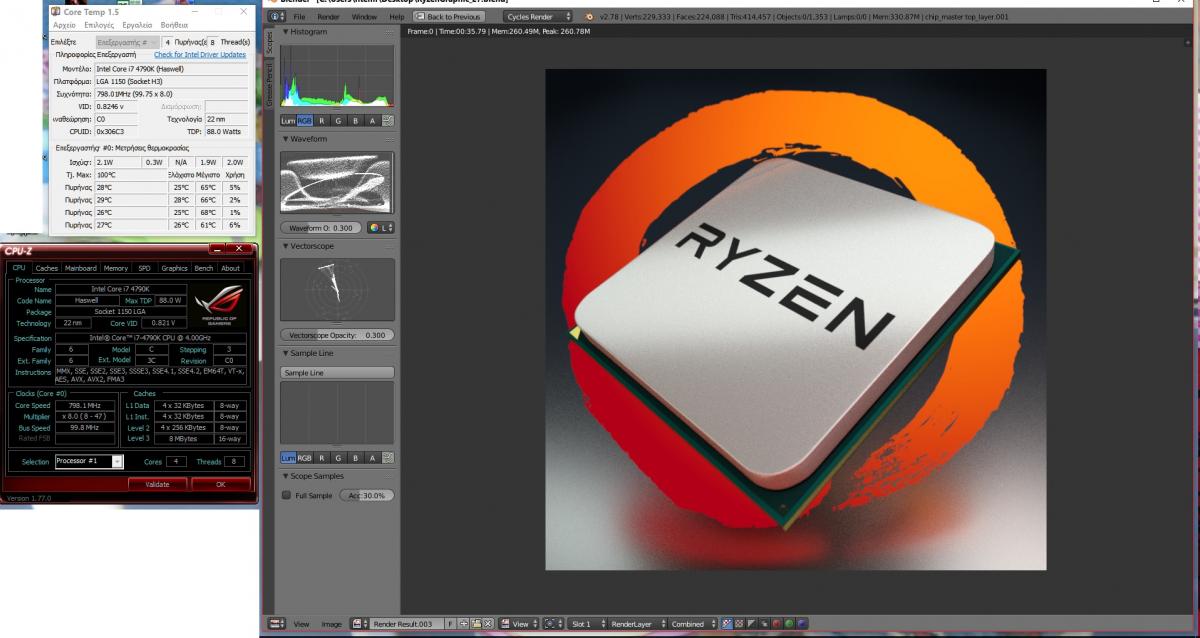This screenshot has height=638, width=1200.
Task: Open image editor Image menu in footer
Action: (331, 624)
